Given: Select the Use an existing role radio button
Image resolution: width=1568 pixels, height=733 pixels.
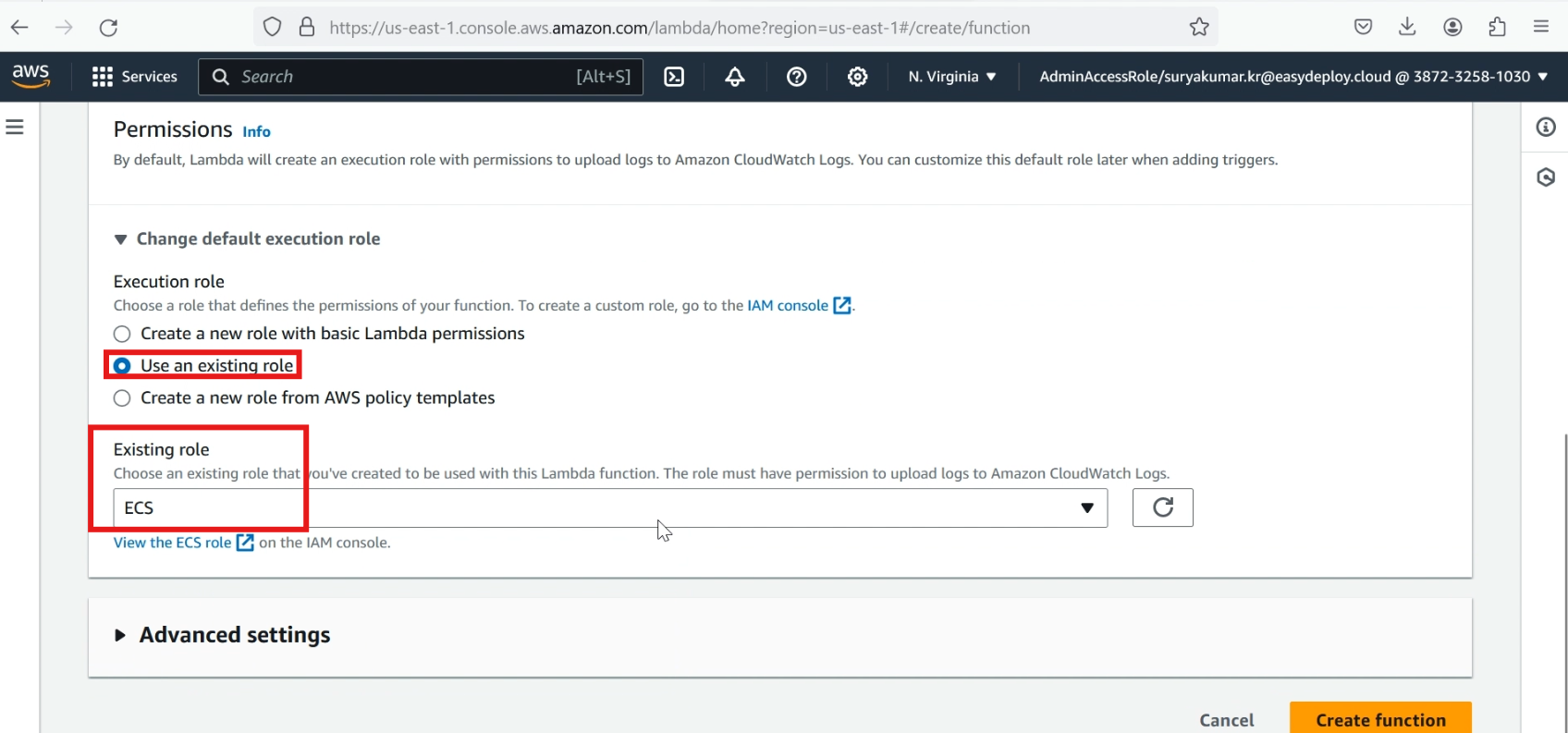Looking at the screenshot, I should click(122, 366).
